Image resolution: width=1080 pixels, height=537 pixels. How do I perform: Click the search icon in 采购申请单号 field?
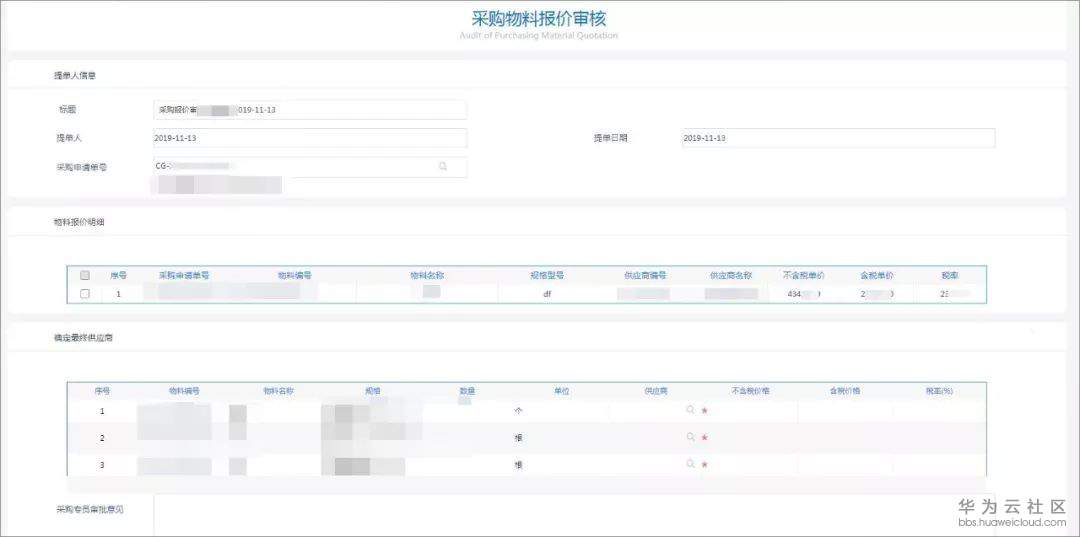click(443, 166)
